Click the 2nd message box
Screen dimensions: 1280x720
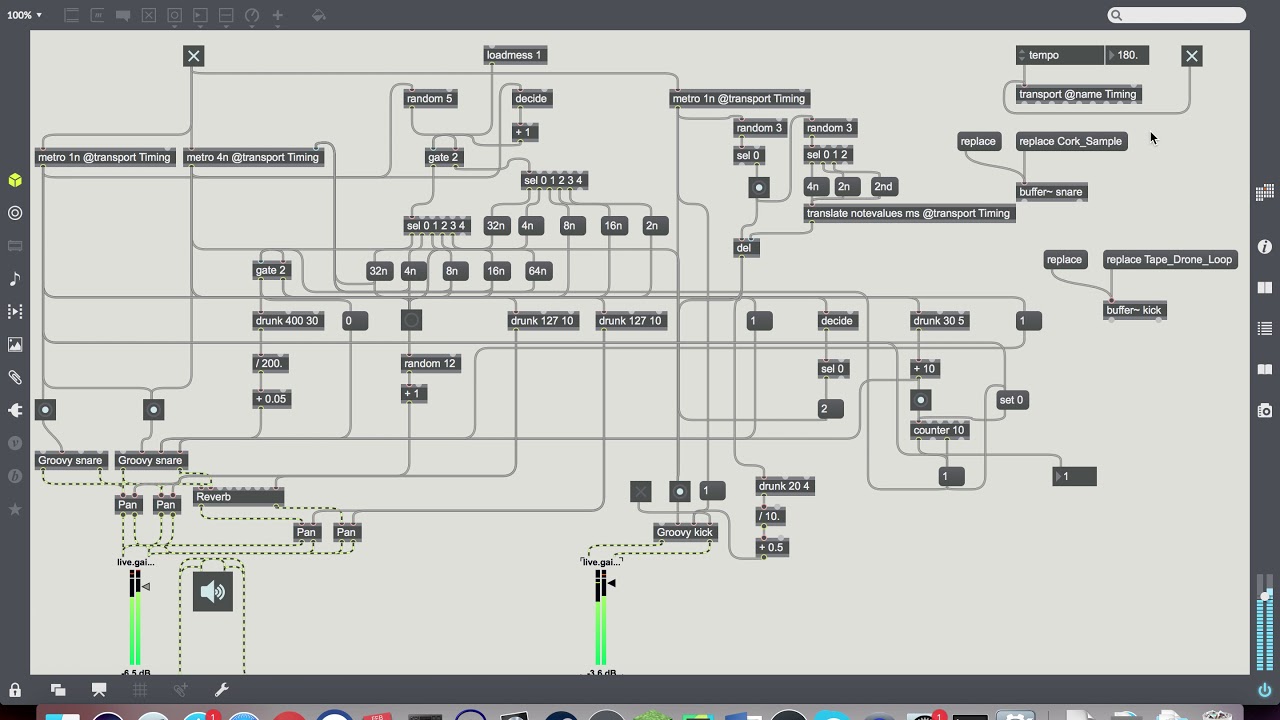[x=883, y=187]
